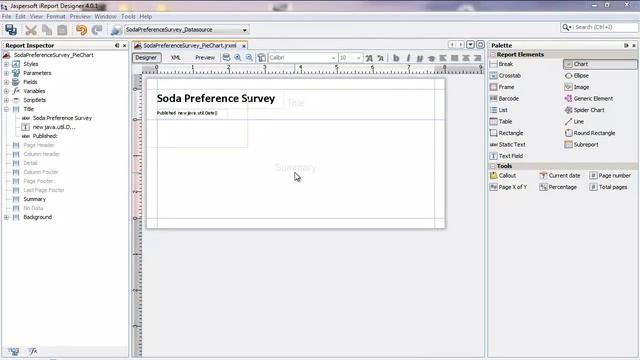Align text right

[477, 58]
